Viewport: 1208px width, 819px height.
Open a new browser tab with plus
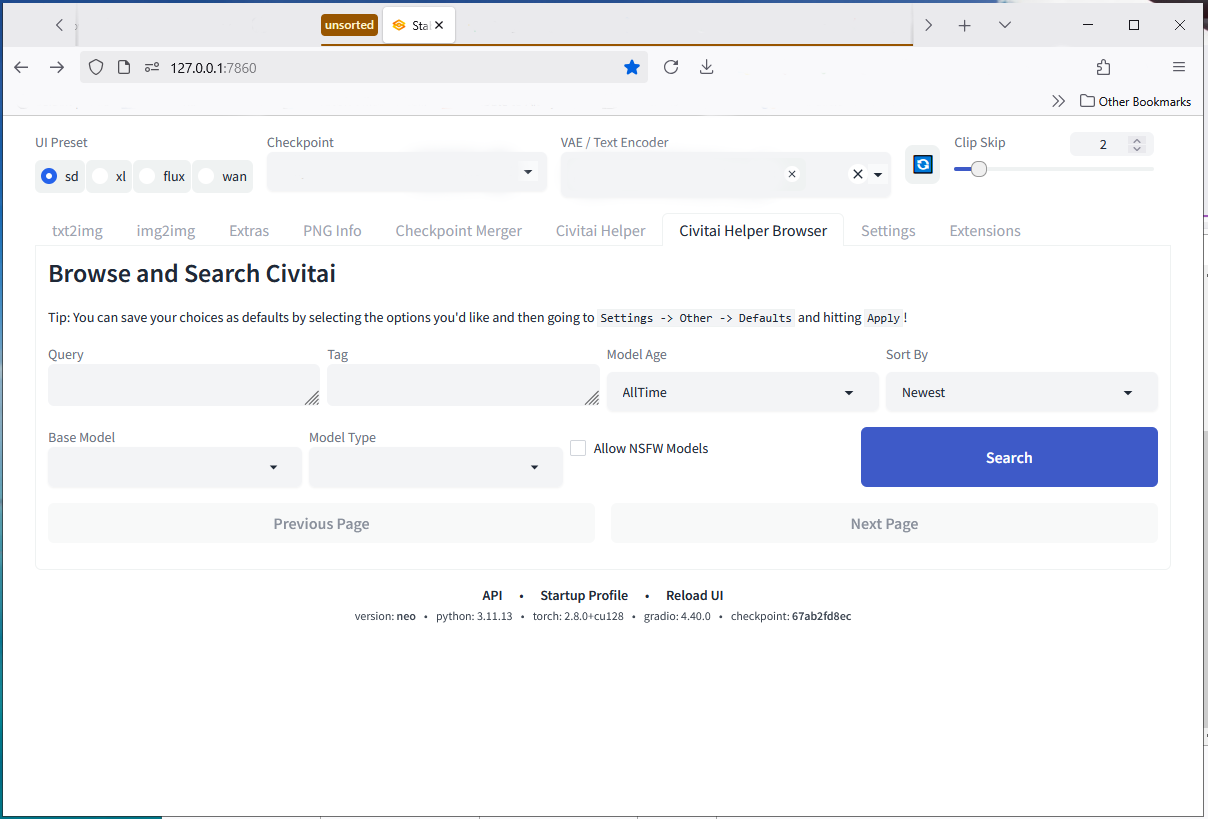point(964,25)
